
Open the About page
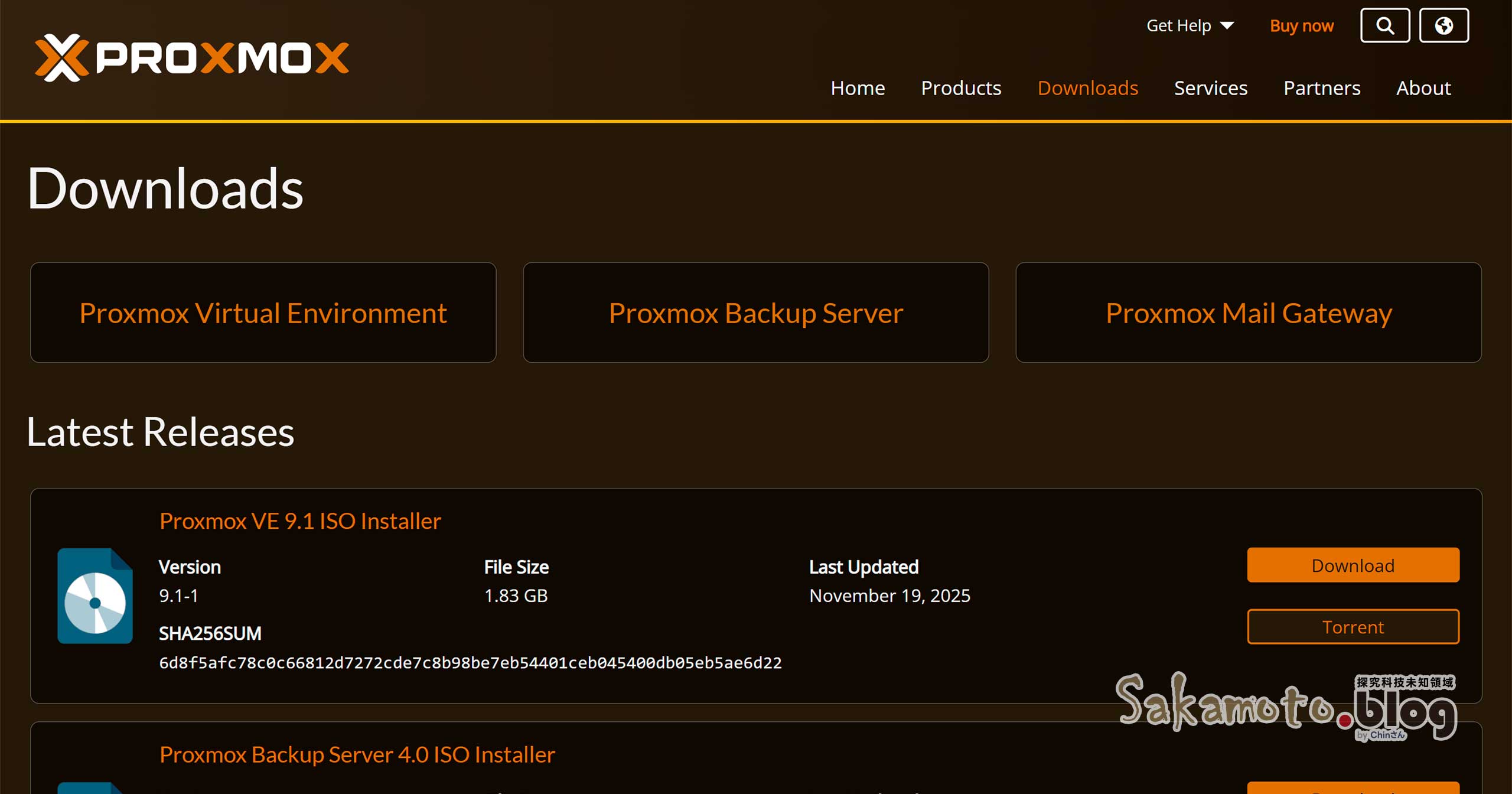tap(1423, 87)
